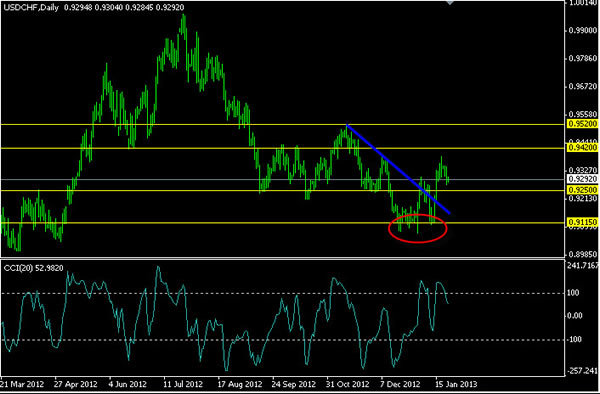Click the CCI(20) 52.9820 indicator label
600x394 pixels.
pyautogui.click(x=33, y=268)
